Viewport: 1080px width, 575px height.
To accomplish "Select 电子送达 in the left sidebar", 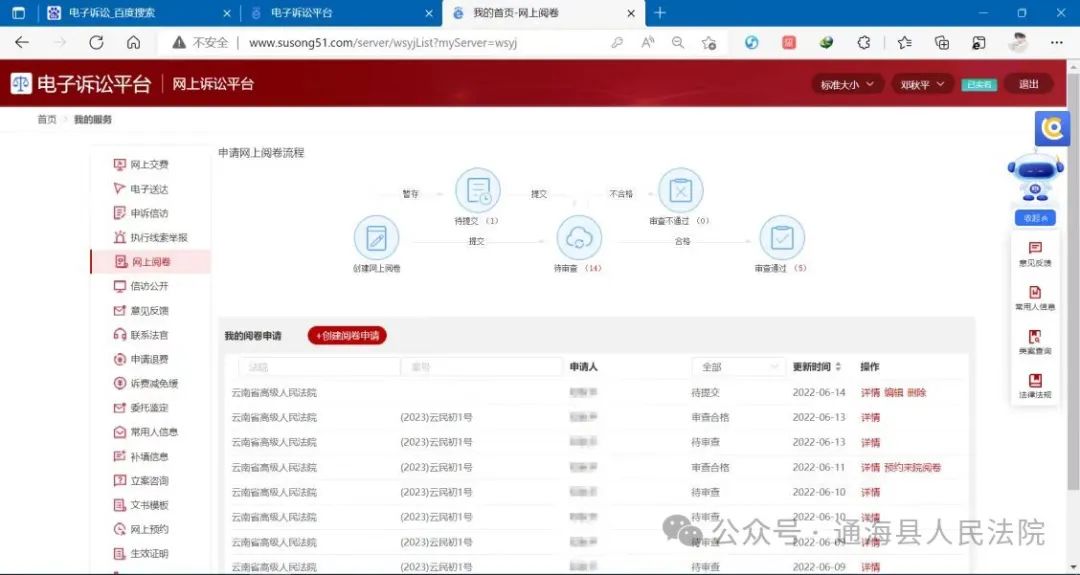I will 149,189.
